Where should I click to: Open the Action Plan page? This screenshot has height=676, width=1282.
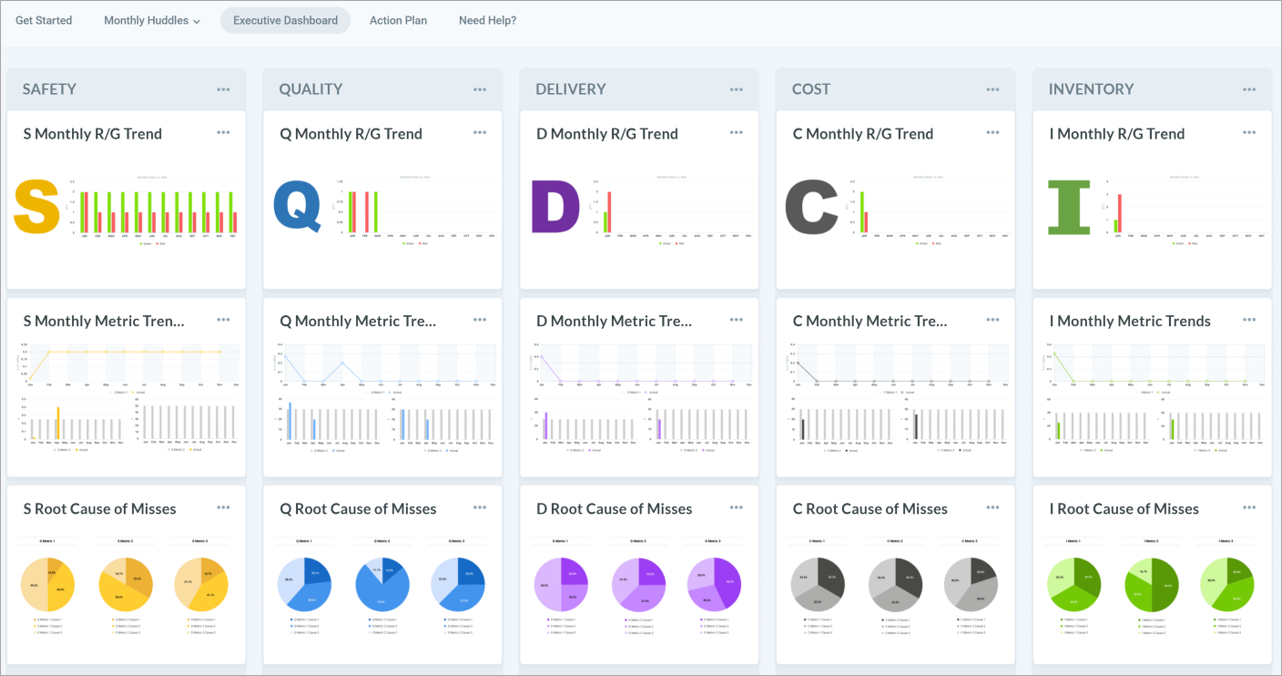397,20
